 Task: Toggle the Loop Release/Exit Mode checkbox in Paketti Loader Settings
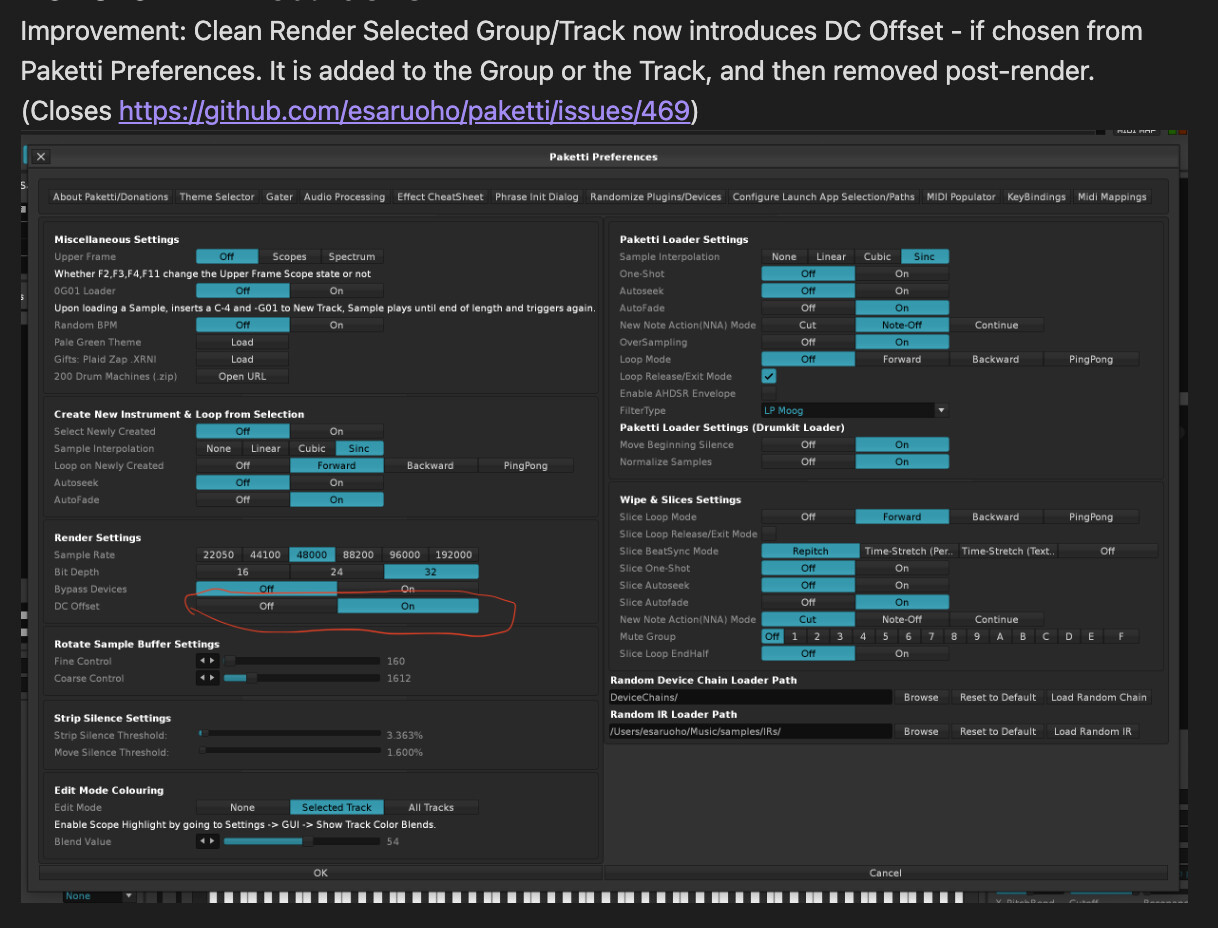(x=769, y=376)
